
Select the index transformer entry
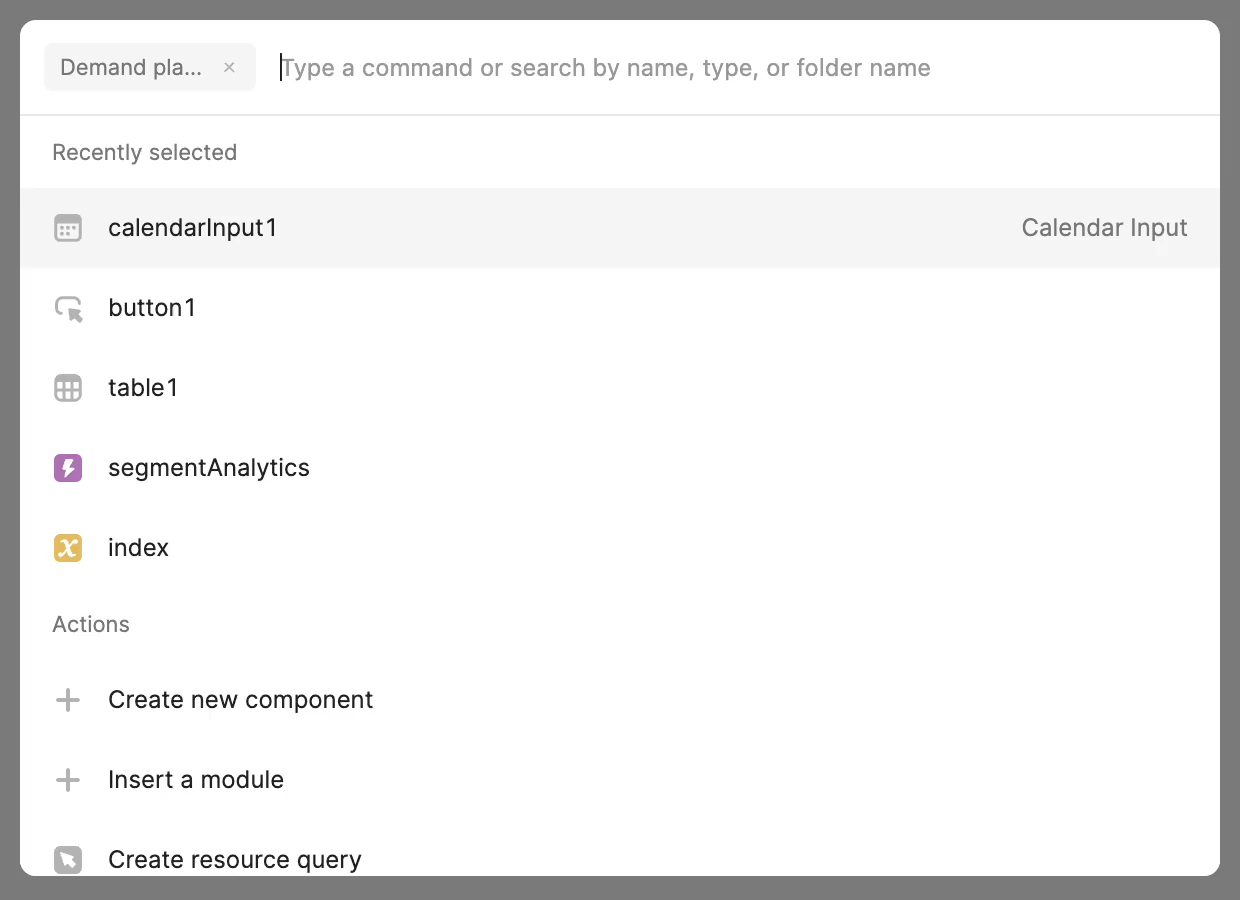pyautogui.click(x=138, y=548)
